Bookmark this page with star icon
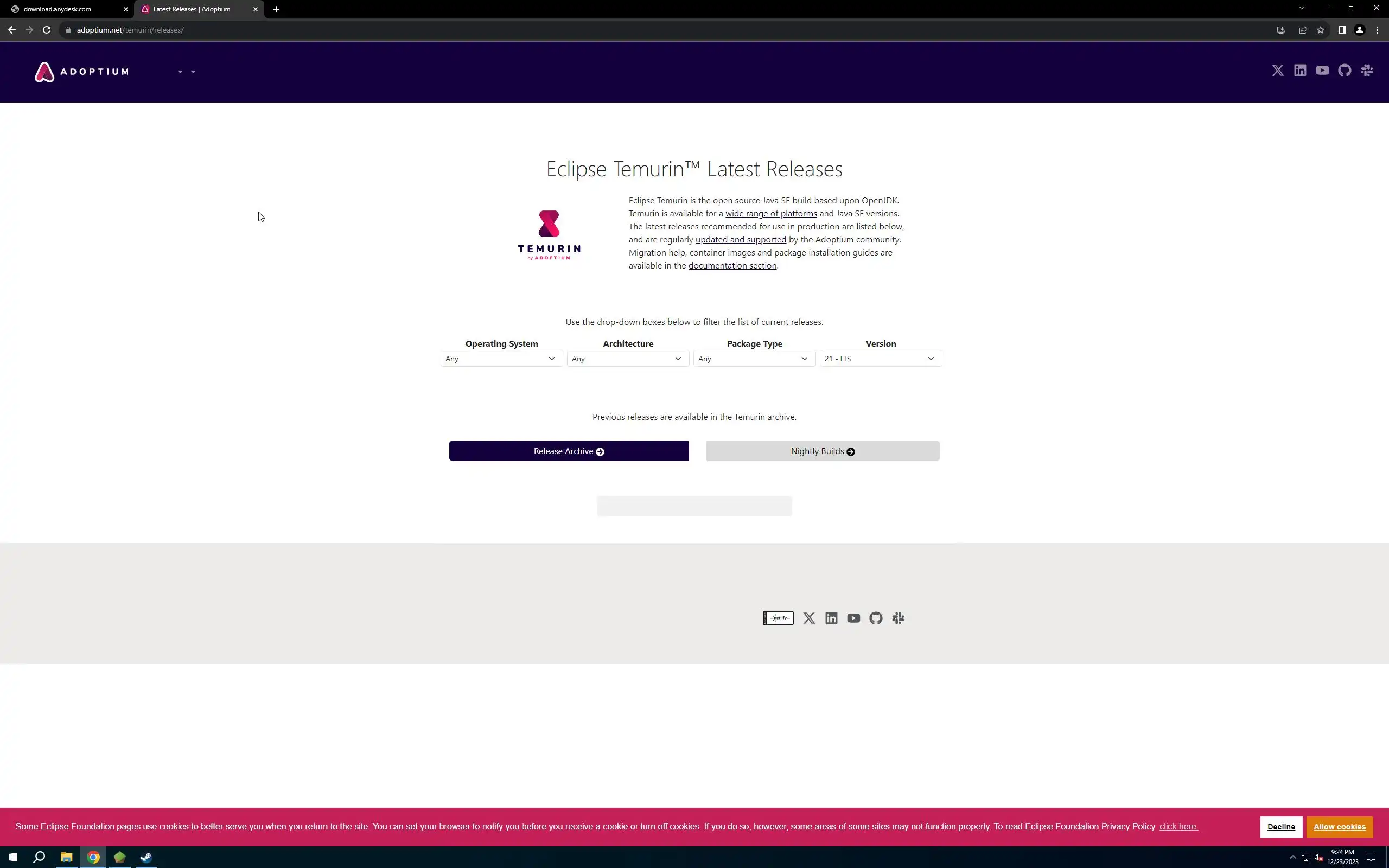 pyautogui.click(x=1321, y=30)
